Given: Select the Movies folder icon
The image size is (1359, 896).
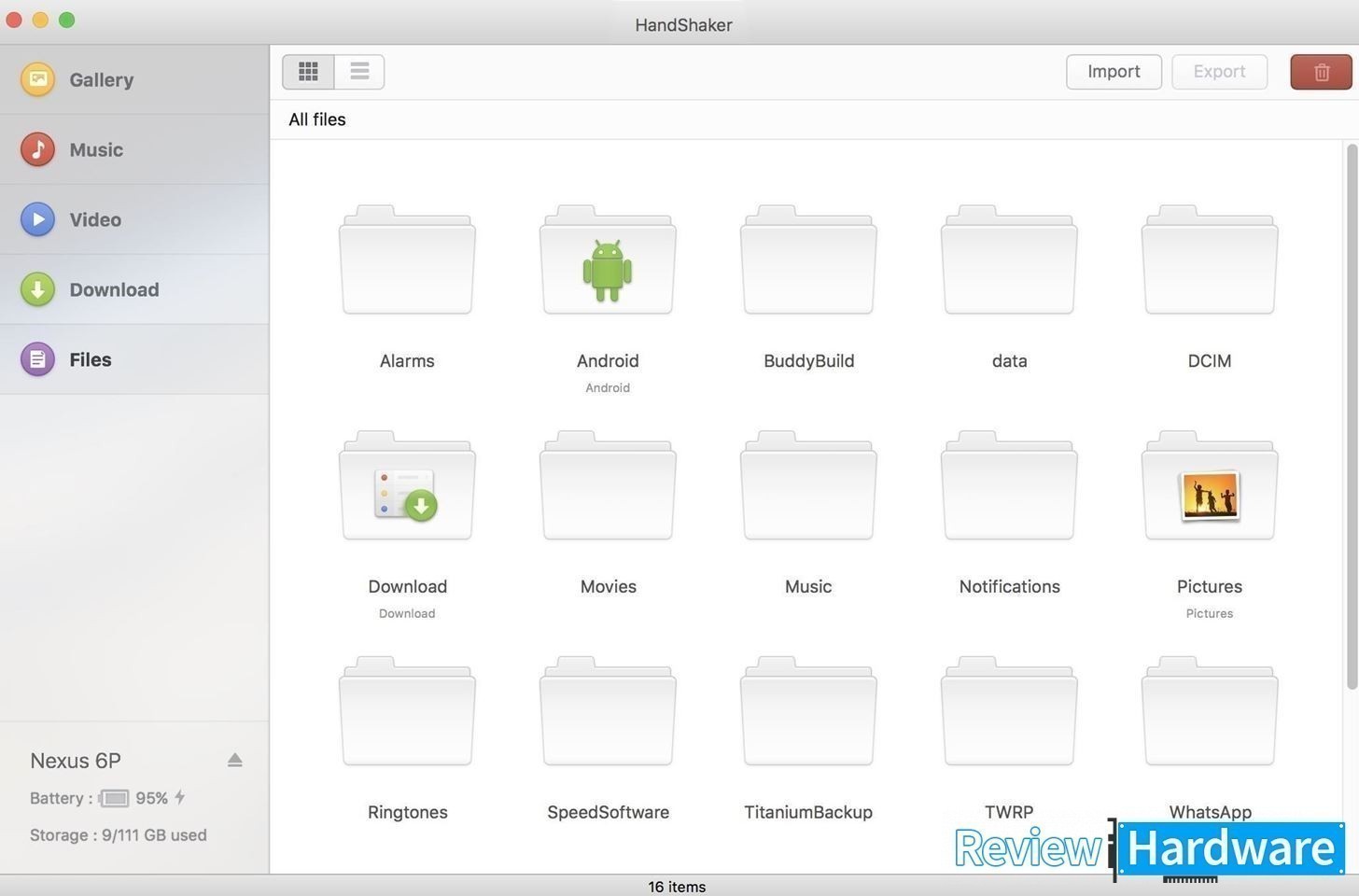Looking at the screenshot, I should 608,485.
